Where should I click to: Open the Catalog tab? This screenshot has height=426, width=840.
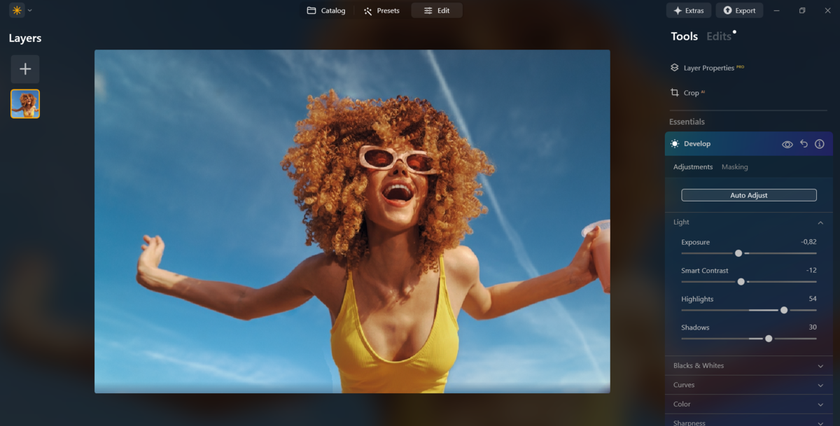(x=326, y=10)
